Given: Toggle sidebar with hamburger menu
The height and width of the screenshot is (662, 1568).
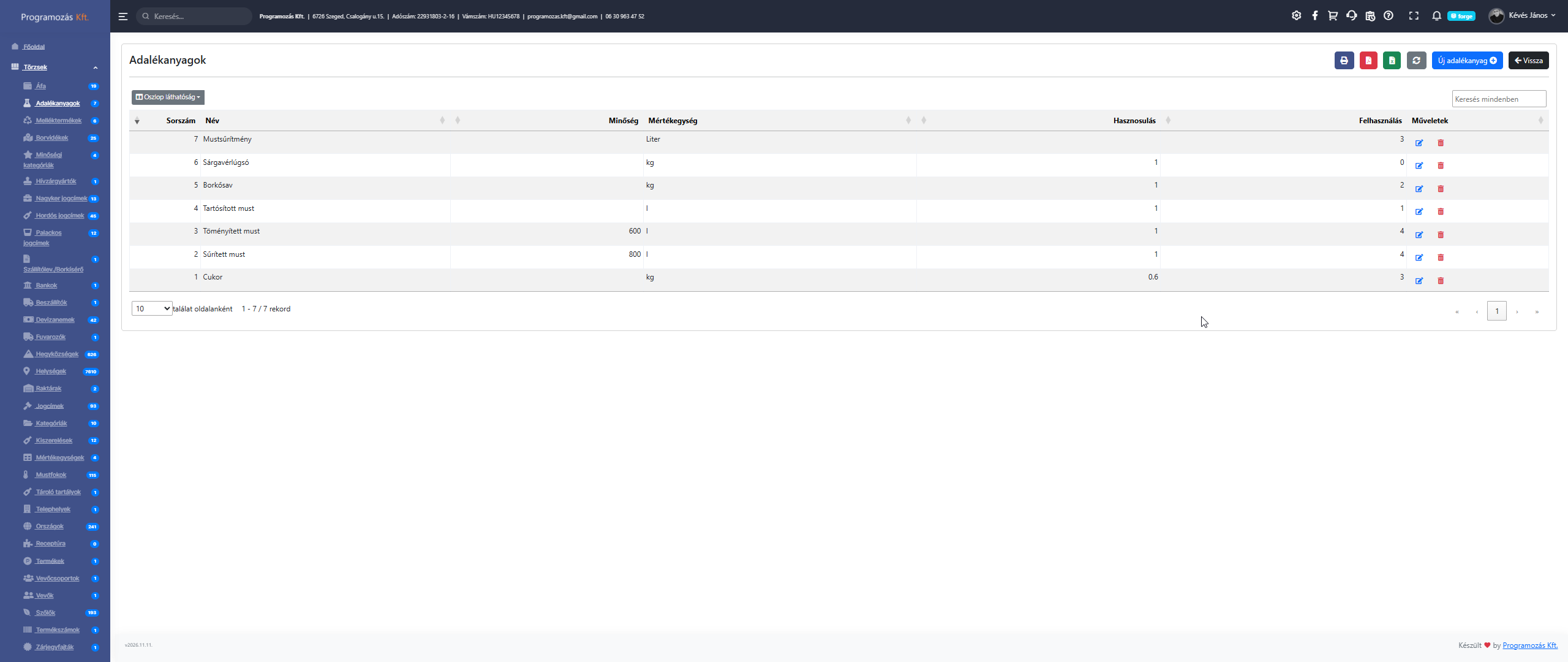Looking at the screenshot, I should click(123, 17).
